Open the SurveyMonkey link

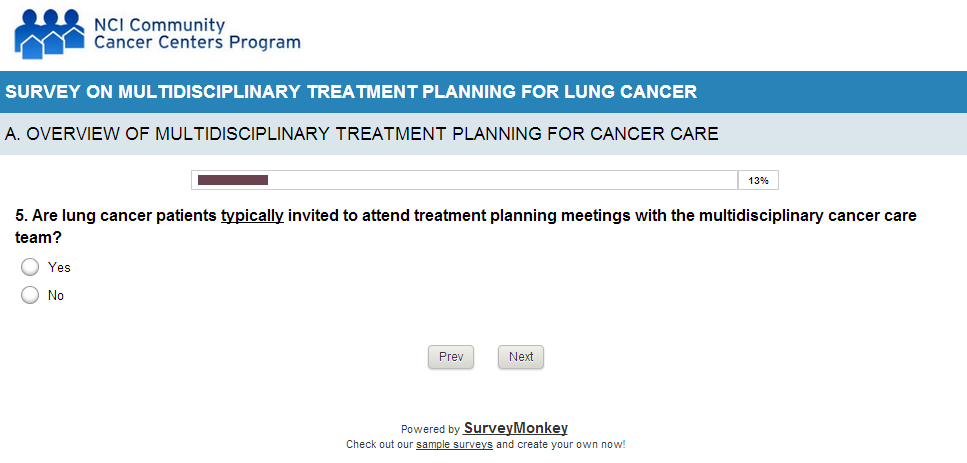click(515, 428)
